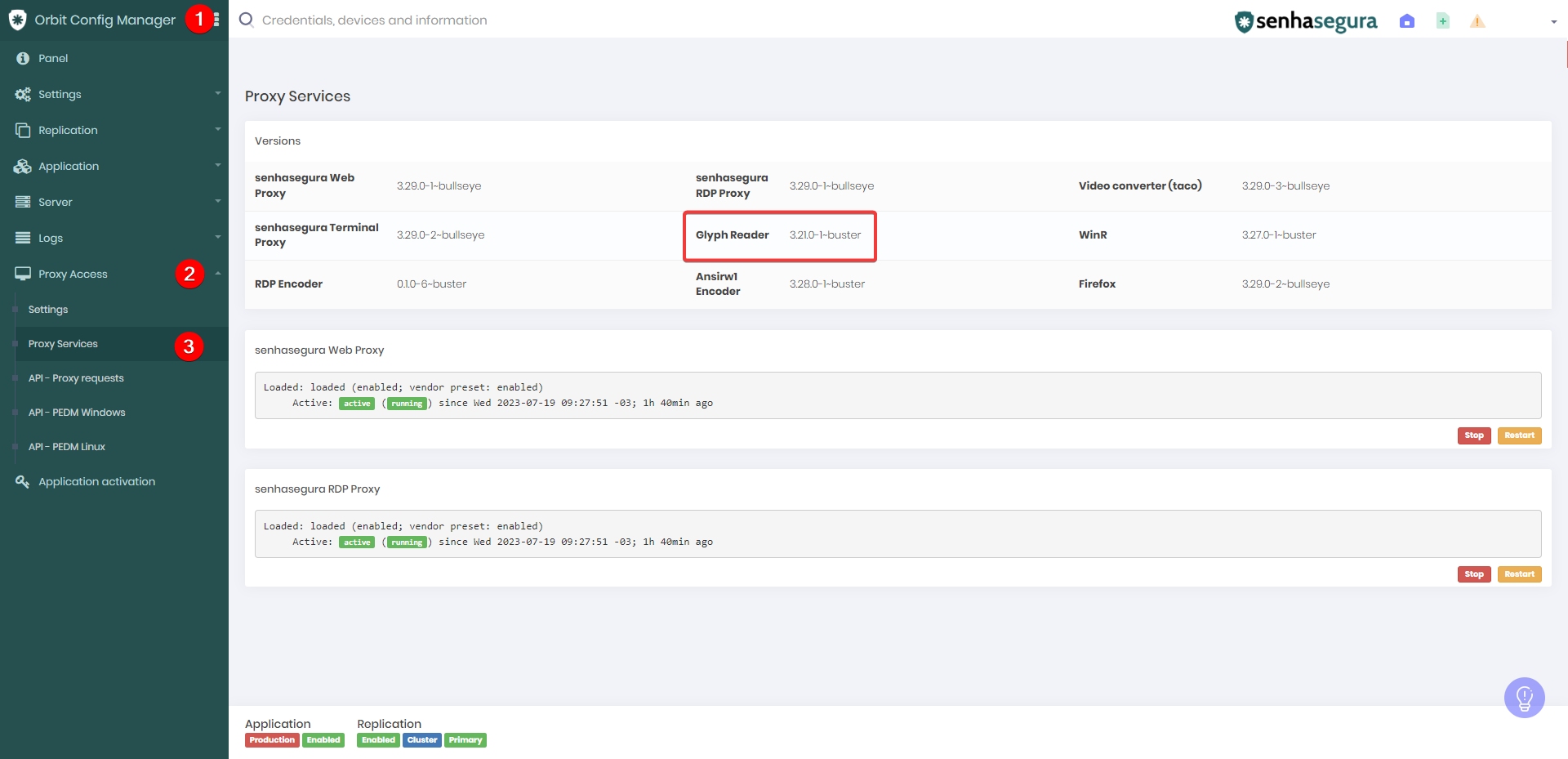Stop the senhasegura RDP Proxy service
1568x759 pixels.
pyautogui.click(x=1474, y=574)
